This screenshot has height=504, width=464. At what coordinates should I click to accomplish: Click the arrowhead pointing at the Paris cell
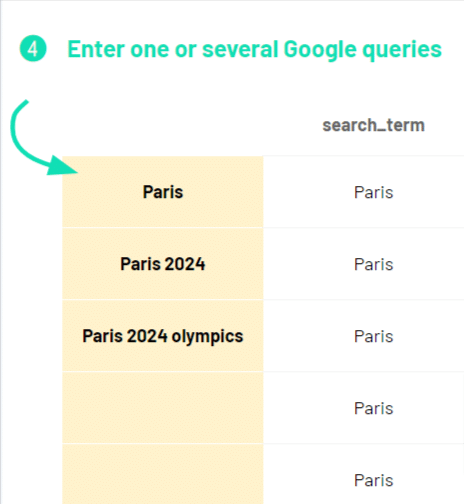(x=63, y=166)
